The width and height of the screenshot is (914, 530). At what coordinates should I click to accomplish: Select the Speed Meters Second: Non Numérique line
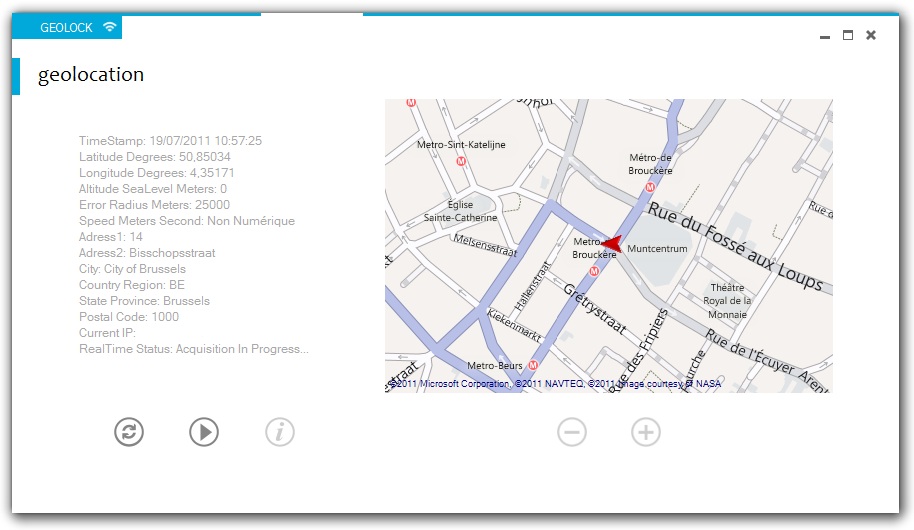187,221
